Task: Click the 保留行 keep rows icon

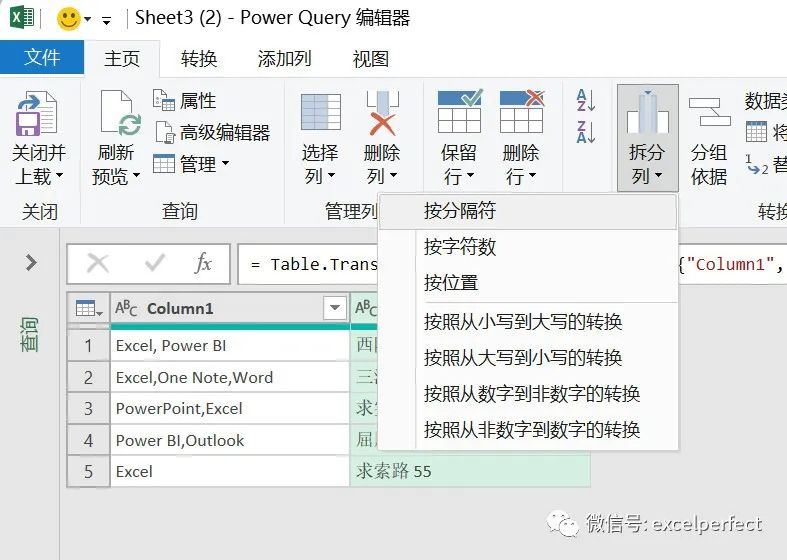Action: pyautogui.click(x=459, y=111)
